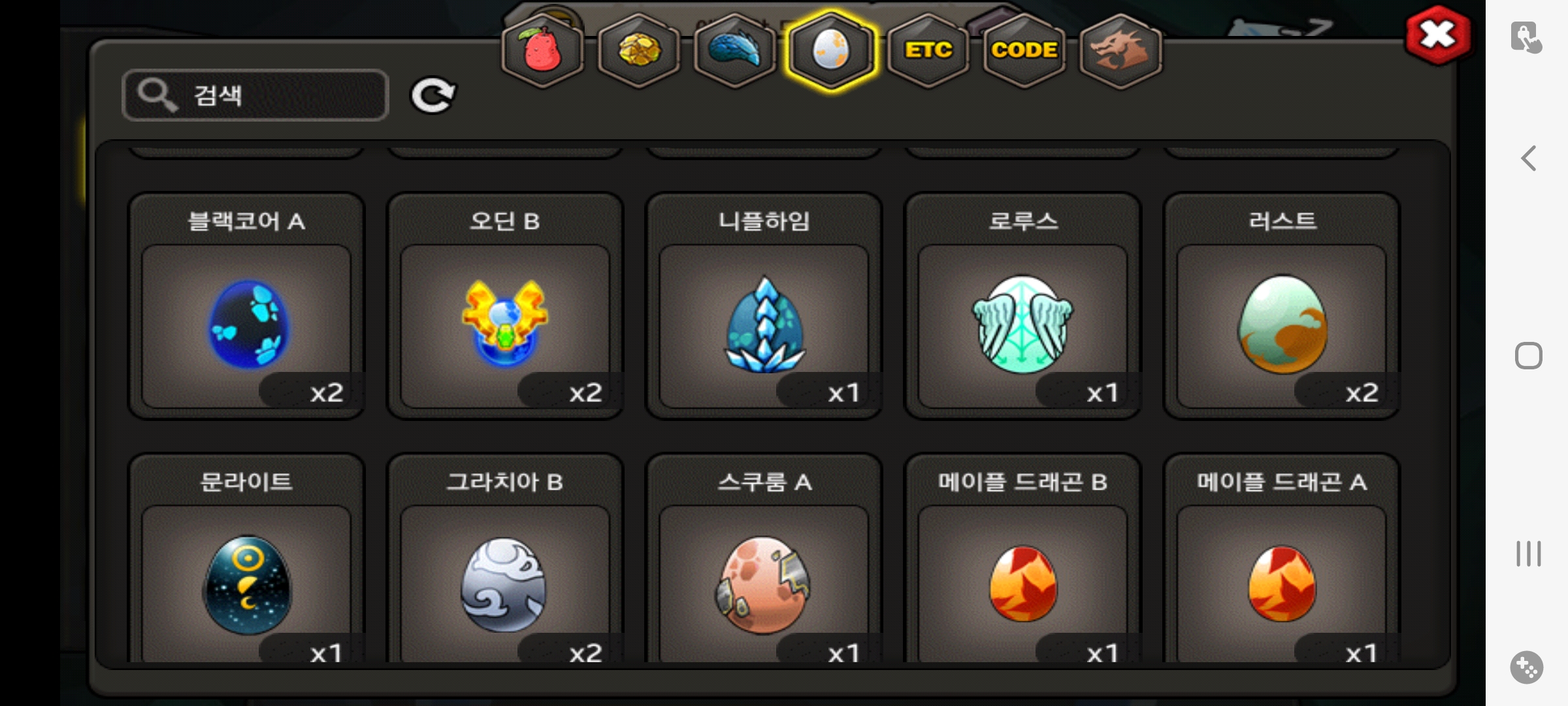1568x706 pixels.
Task: Open the CODE category tab
Action: tap(1024, 51)
